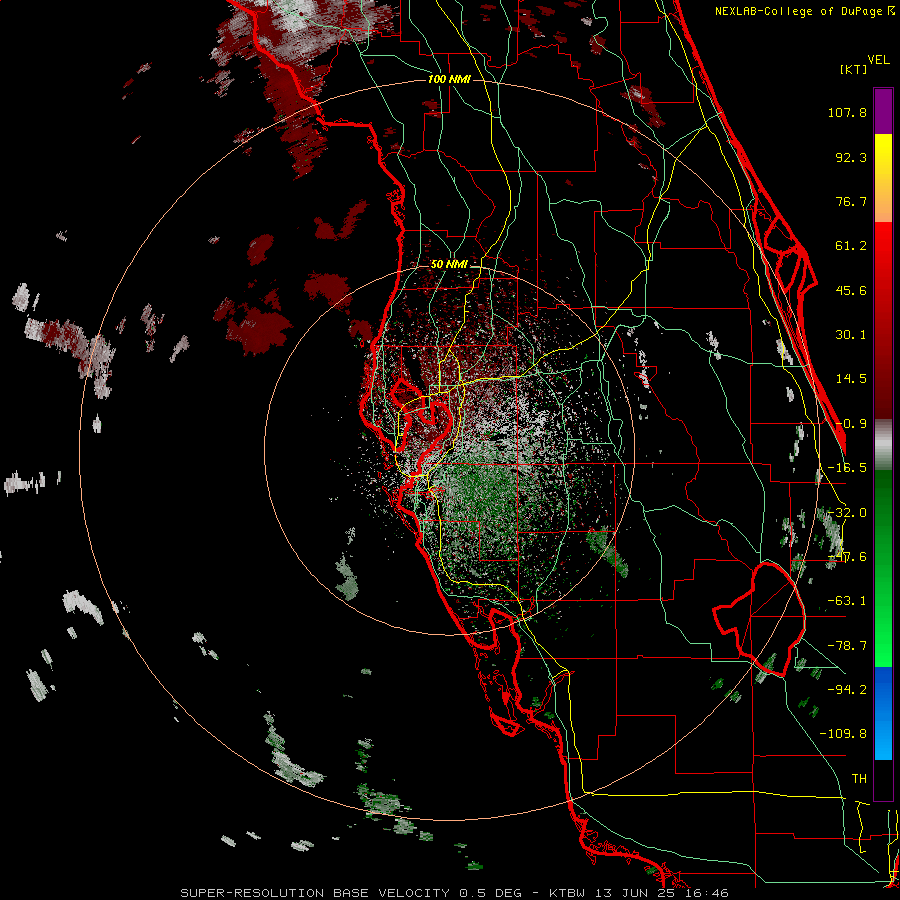900x900 pixels.
Task: Select the -63.1 scale value
Action: (x=847, y=601)
